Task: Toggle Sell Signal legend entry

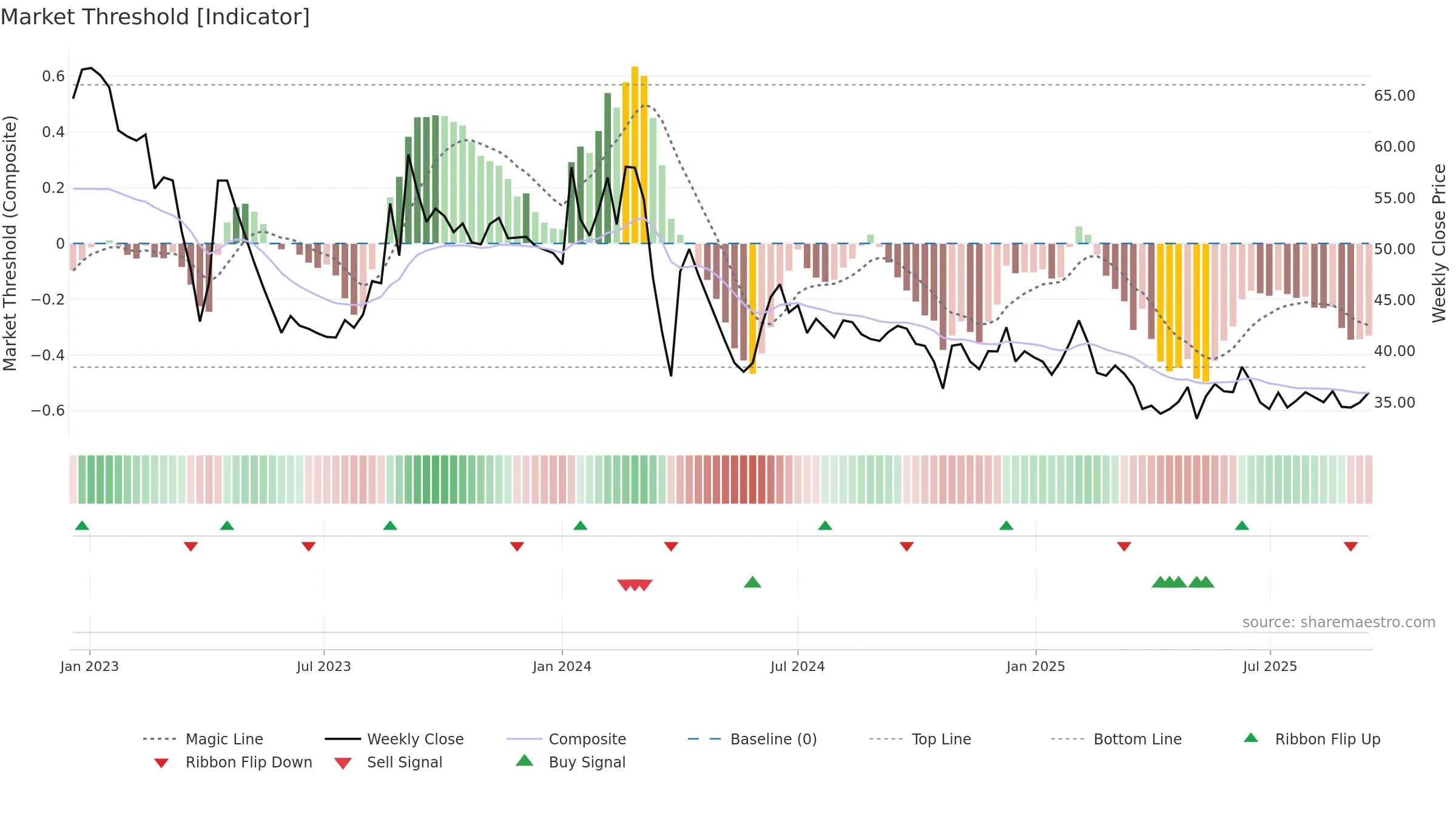Action: click(x=388, y=762)
